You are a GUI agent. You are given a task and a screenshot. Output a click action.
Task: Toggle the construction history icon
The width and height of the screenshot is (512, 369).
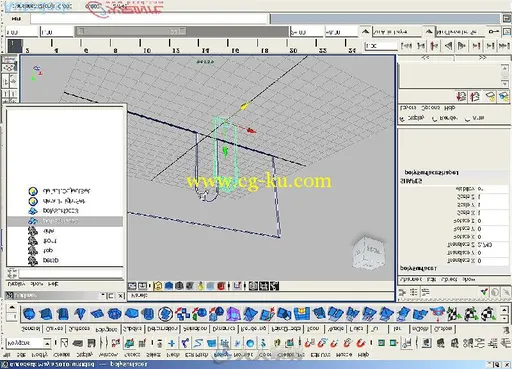coord(407,343)
